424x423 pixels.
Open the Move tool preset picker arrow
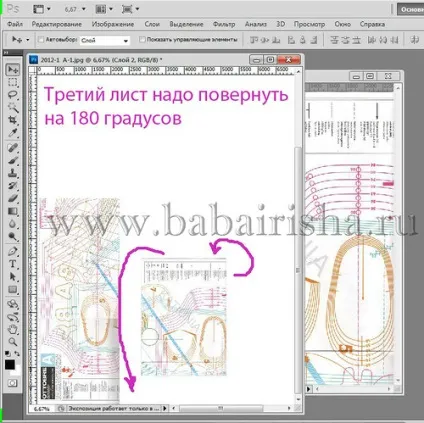(28, 40)
